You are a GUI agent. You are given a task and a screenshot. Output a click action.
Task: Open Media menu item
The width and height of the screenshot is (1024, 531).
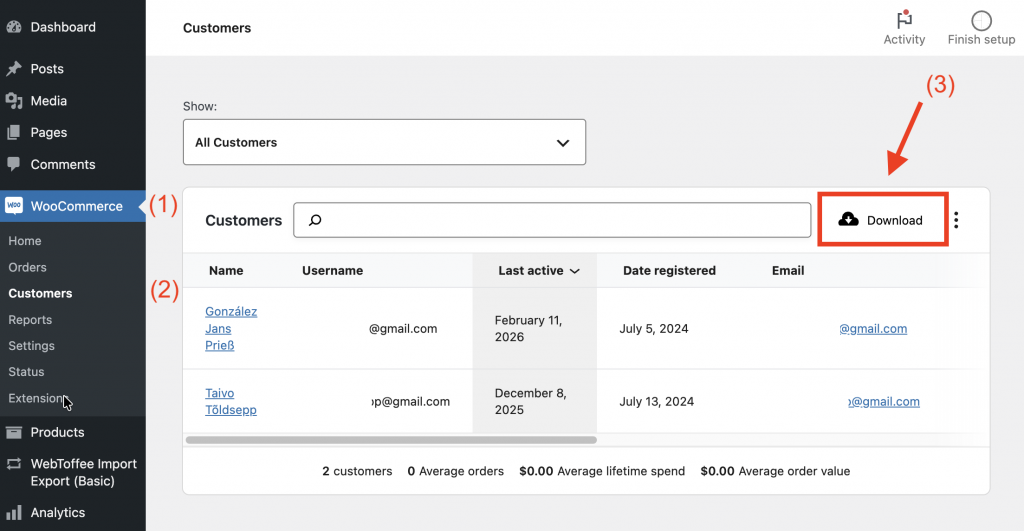[48, 101]
